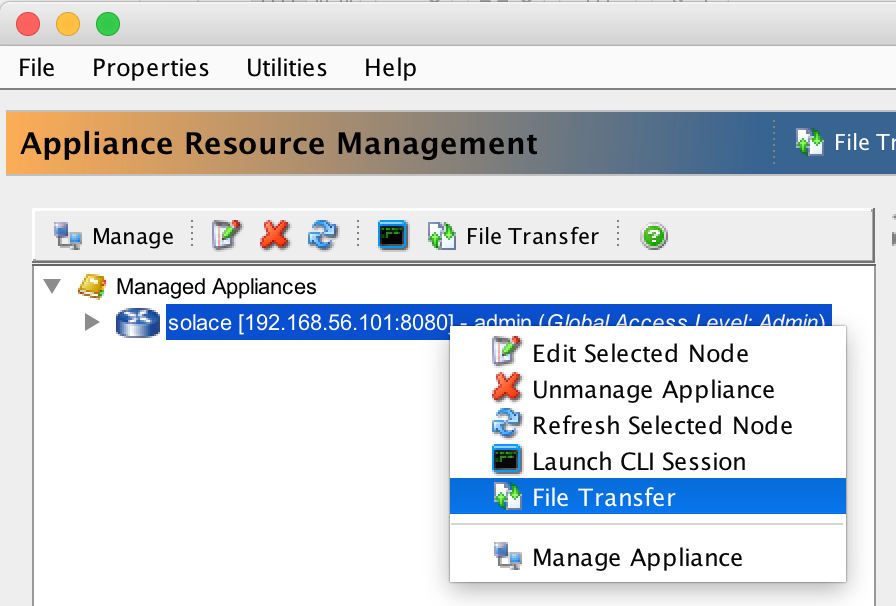Choose Manage Appliance in context menu
Image resolution: width=896 pixels, height=606 pixels.
[648, 557]
